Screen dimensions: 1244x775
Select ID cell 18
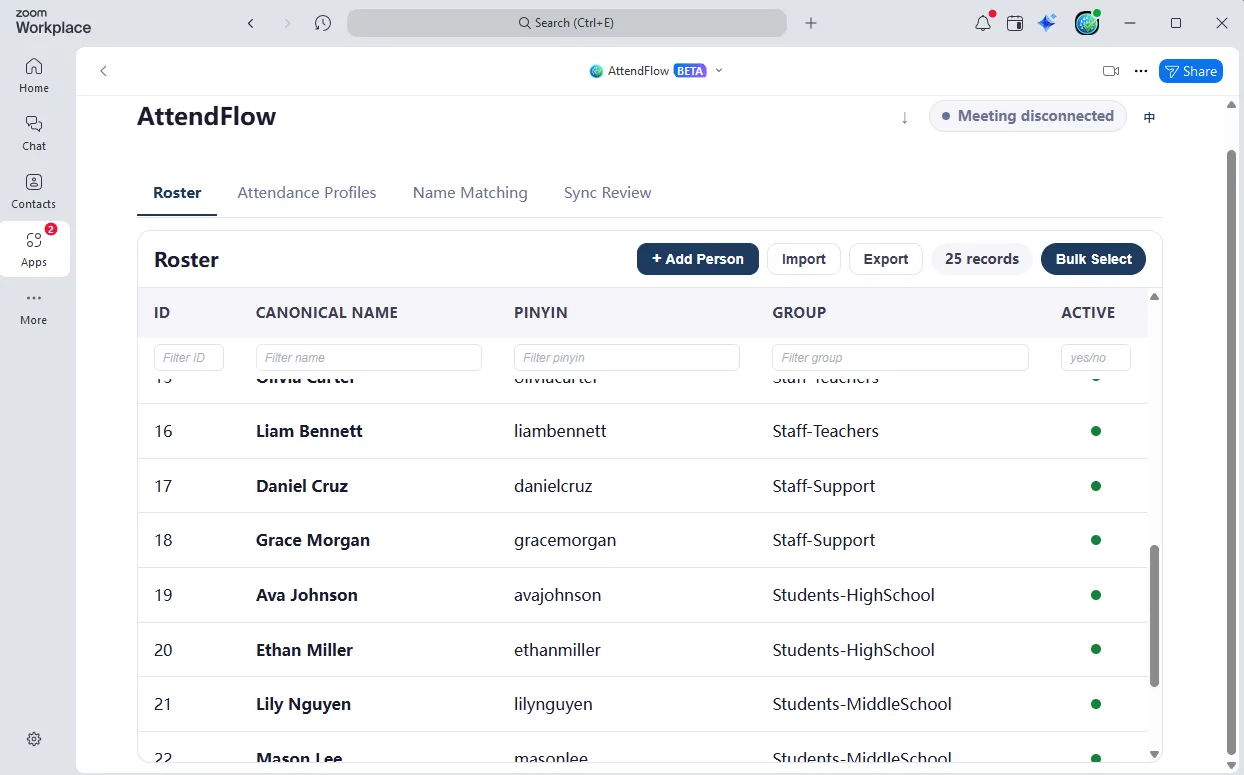pyautogui.click(x=163, y=540)
